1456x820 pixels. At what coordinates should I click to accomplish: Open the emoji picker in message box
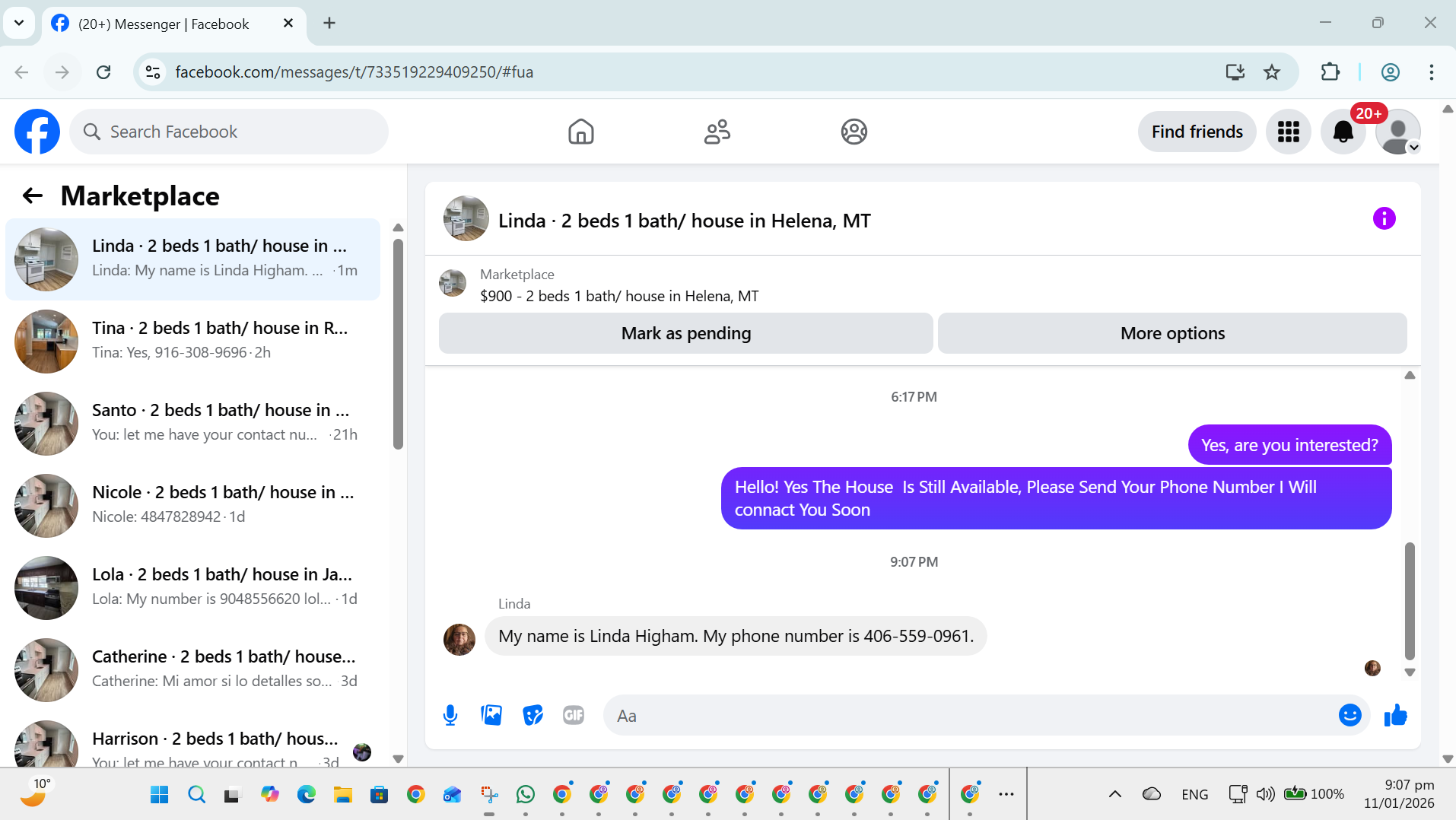pyautogui.click(x=1350, y=715)
